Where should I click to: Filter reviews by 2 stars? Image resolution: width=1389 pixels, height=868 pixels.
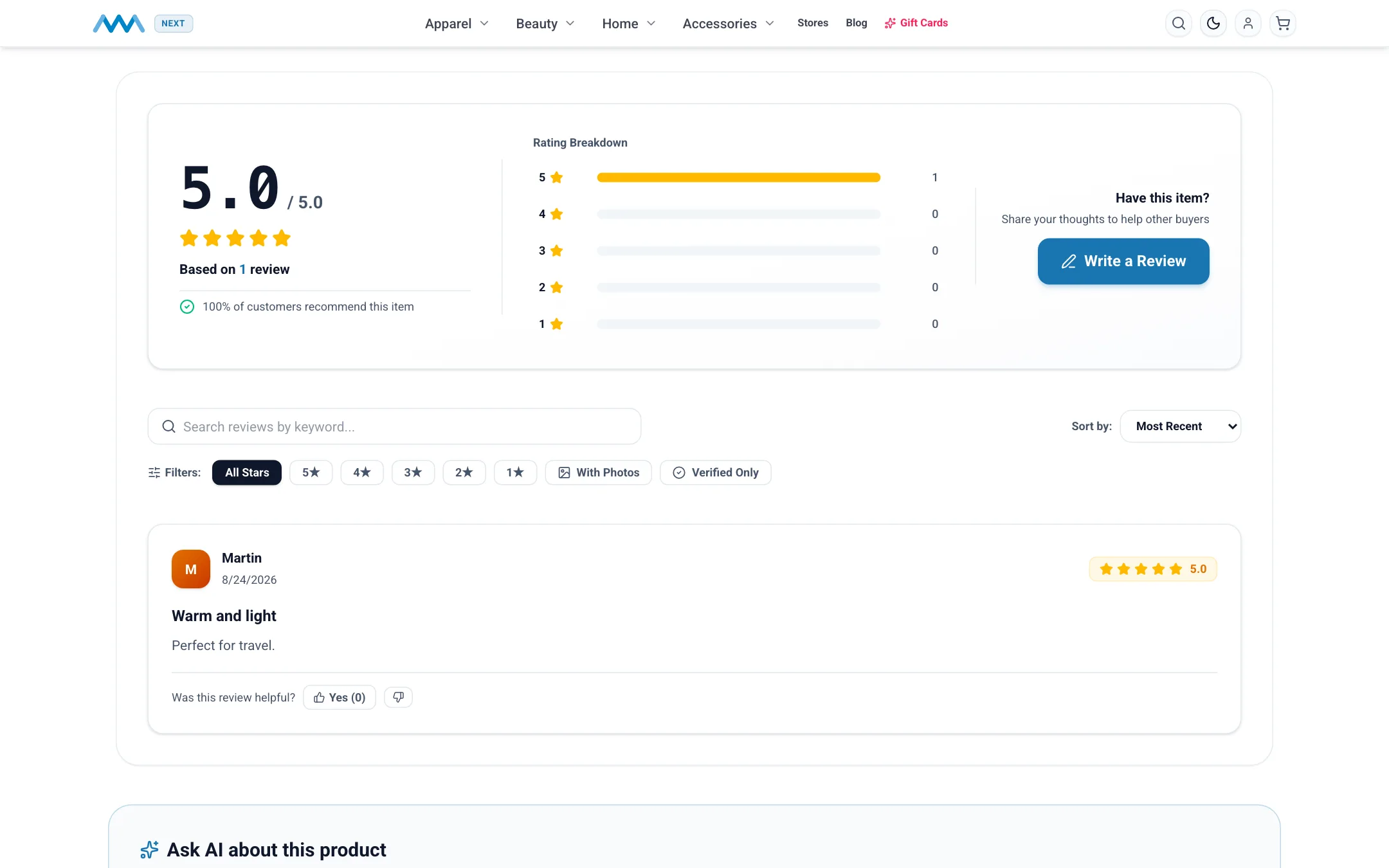pyautogui.click(x=464, y=473)
